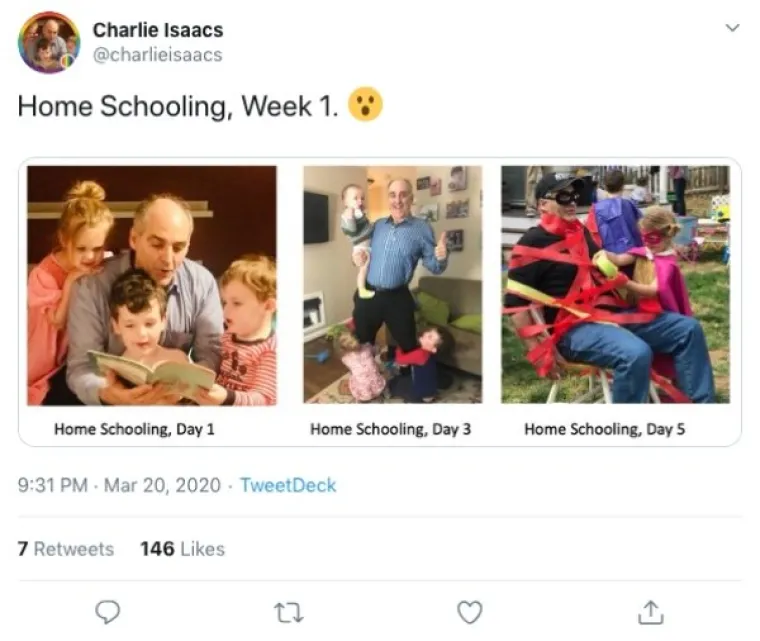Visit the @charlieisaacs handle link
Screen dimensions: 760x641
point(157,54)
